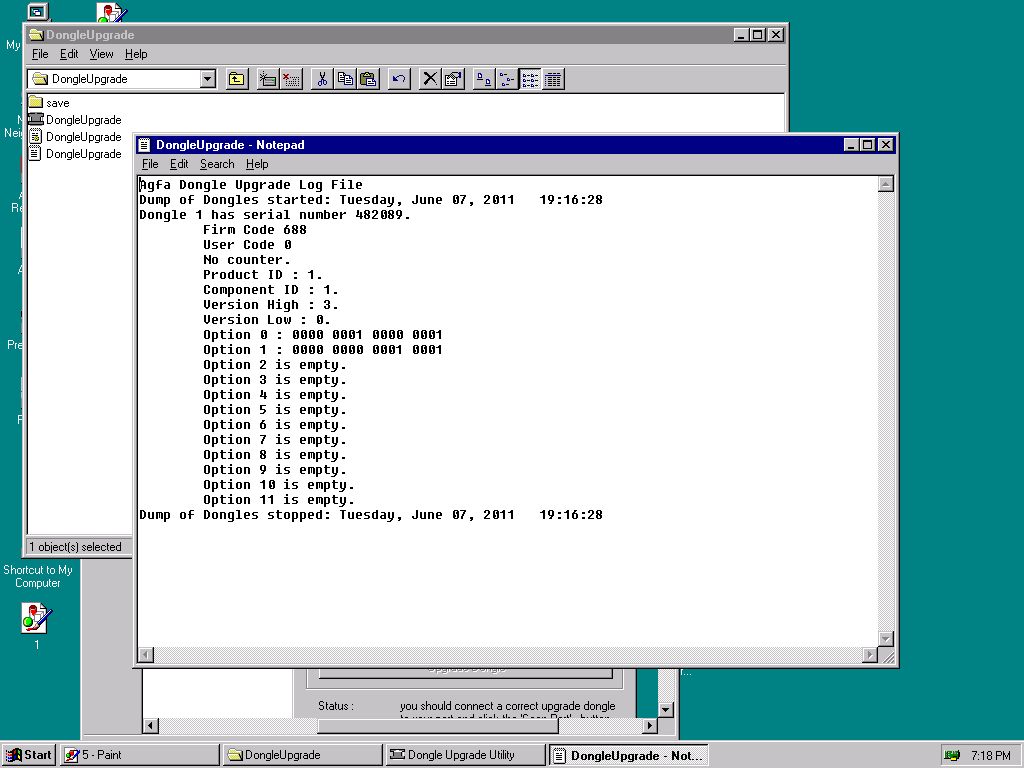Image resolution: width=1024 pixels, height=768 pixels.
Task: Switch to the DongleUpgrade folder taskbar button
Action: [x=302, y=755]
